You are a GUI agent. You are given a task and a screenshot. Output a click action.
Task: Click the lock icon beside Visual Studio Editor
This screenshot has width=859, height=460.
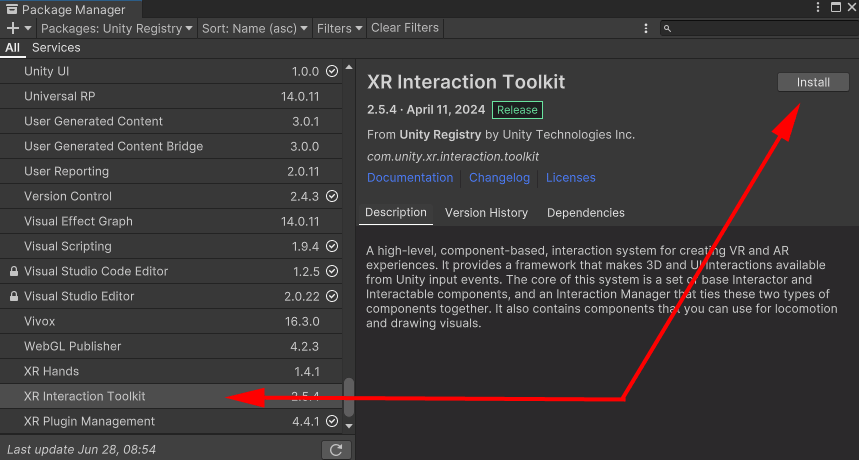point(13,297)
